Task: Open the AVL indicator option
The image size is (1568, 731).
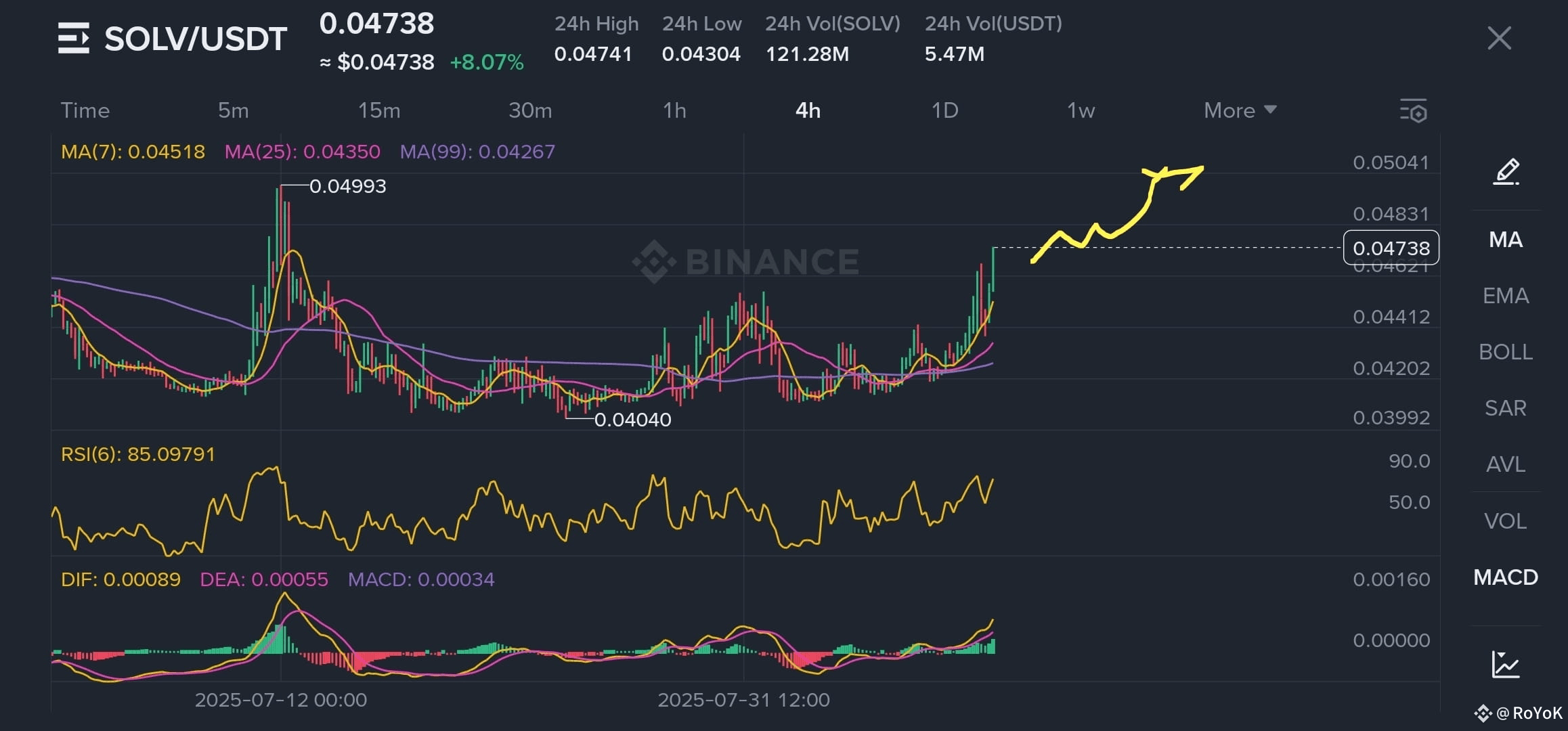Action: pos(1504,464)
